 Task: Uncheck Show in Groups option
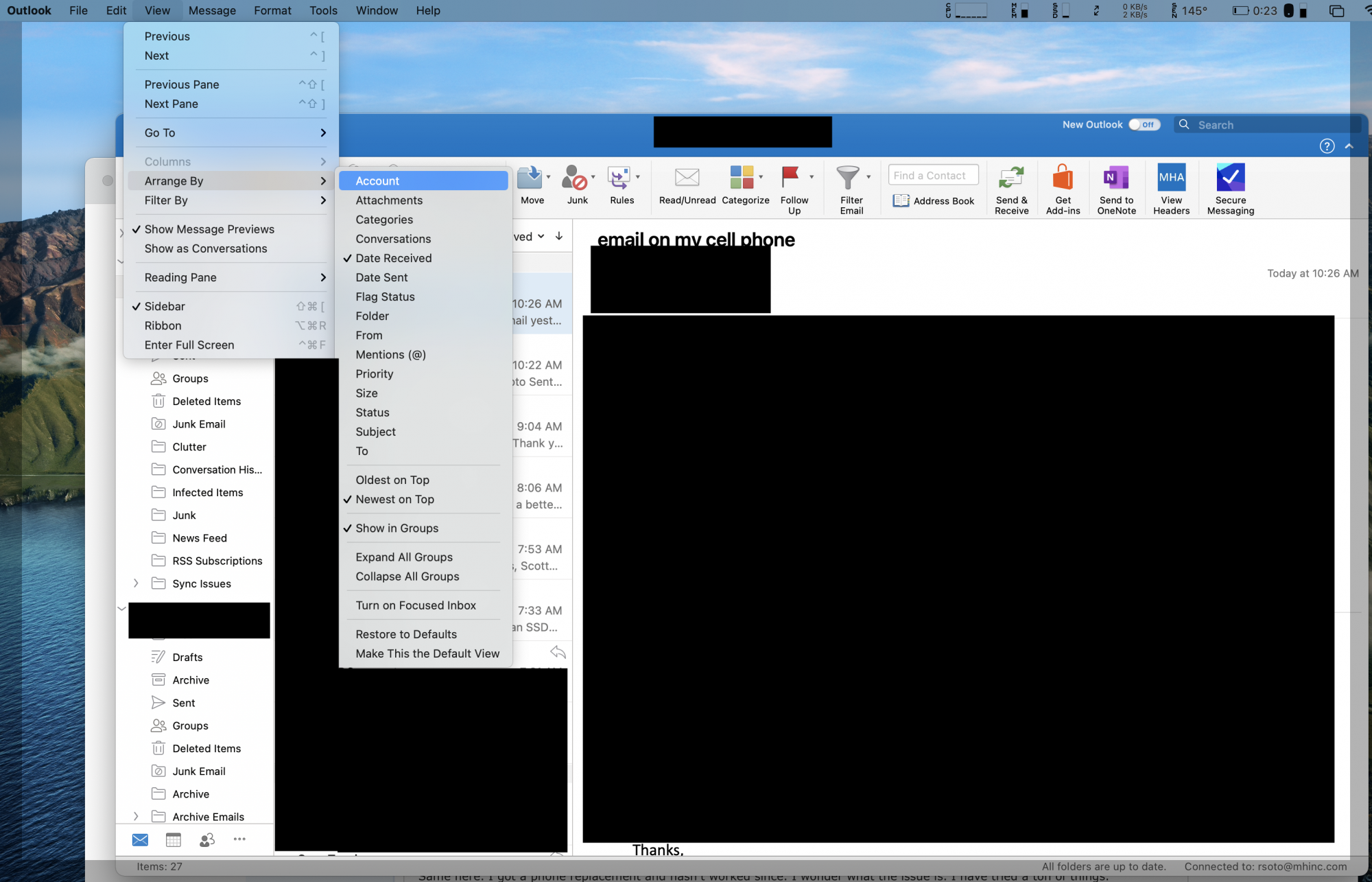click(x=397, y=529)
